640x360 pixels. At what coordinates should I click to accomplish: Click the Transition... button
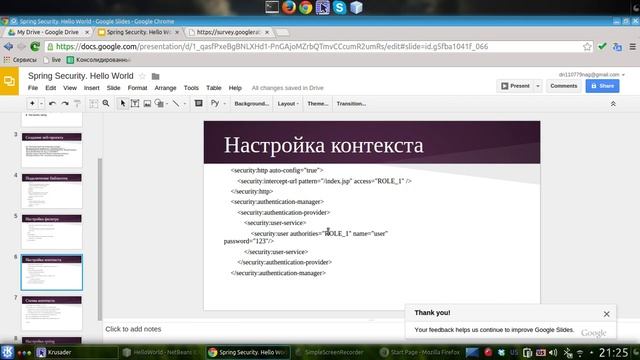(x=351, y=104)
